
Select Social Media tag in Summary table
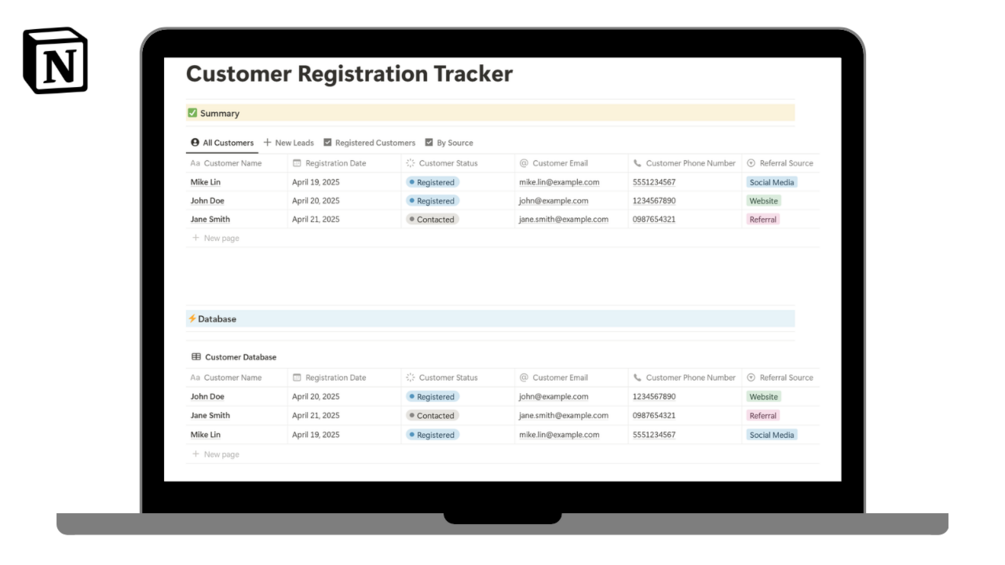(x=772, y=182)
